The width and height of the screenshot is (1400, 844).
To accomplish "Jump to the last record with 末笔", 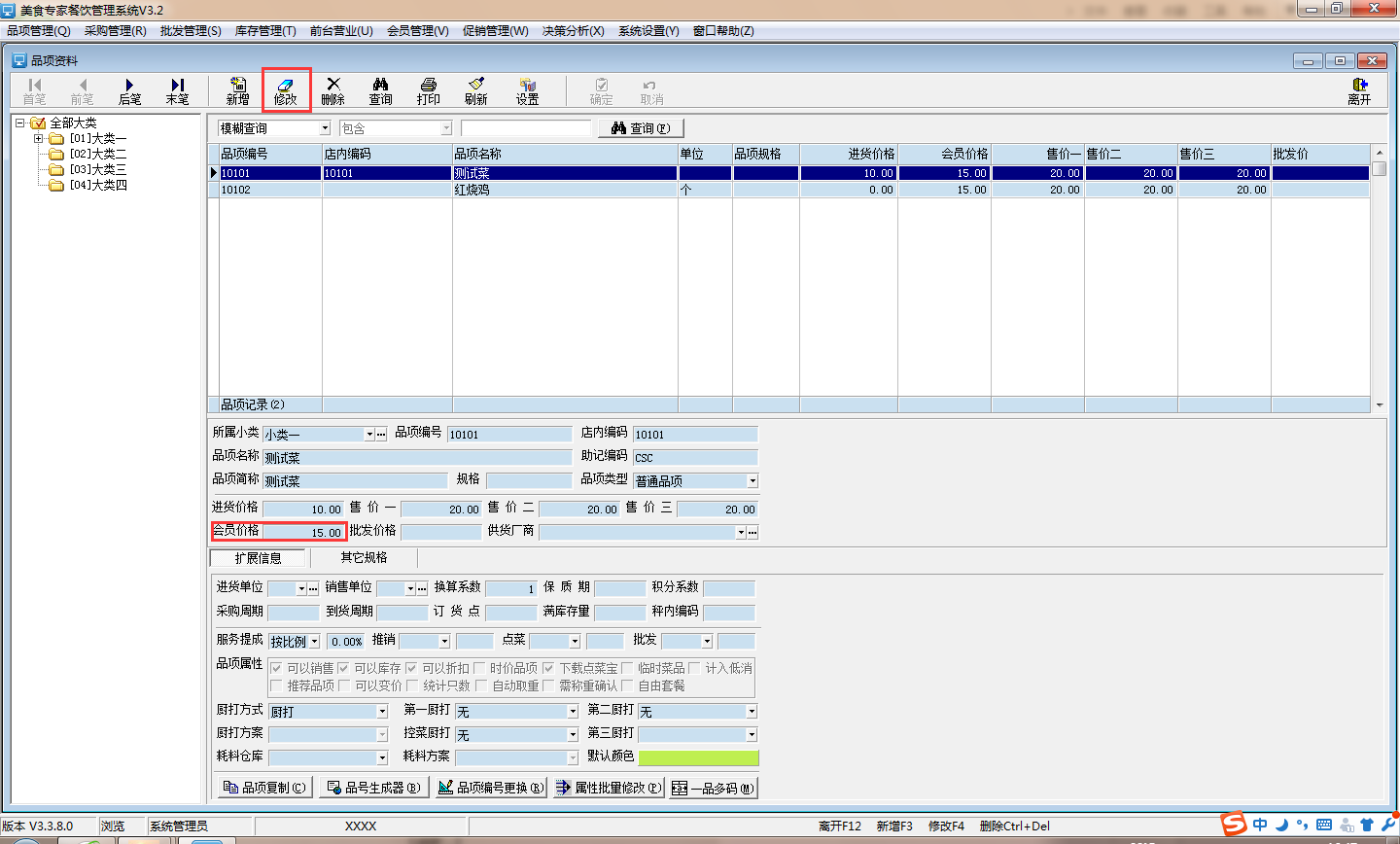I will tap(177, 90).
